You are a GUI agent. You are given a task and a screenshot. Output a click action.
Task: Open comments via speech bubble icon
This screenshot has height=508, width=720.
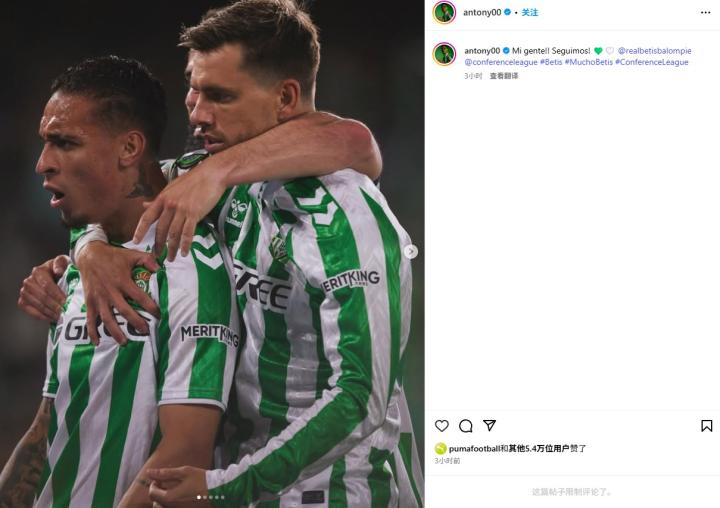pyautogui.click(x=466, y=426)
